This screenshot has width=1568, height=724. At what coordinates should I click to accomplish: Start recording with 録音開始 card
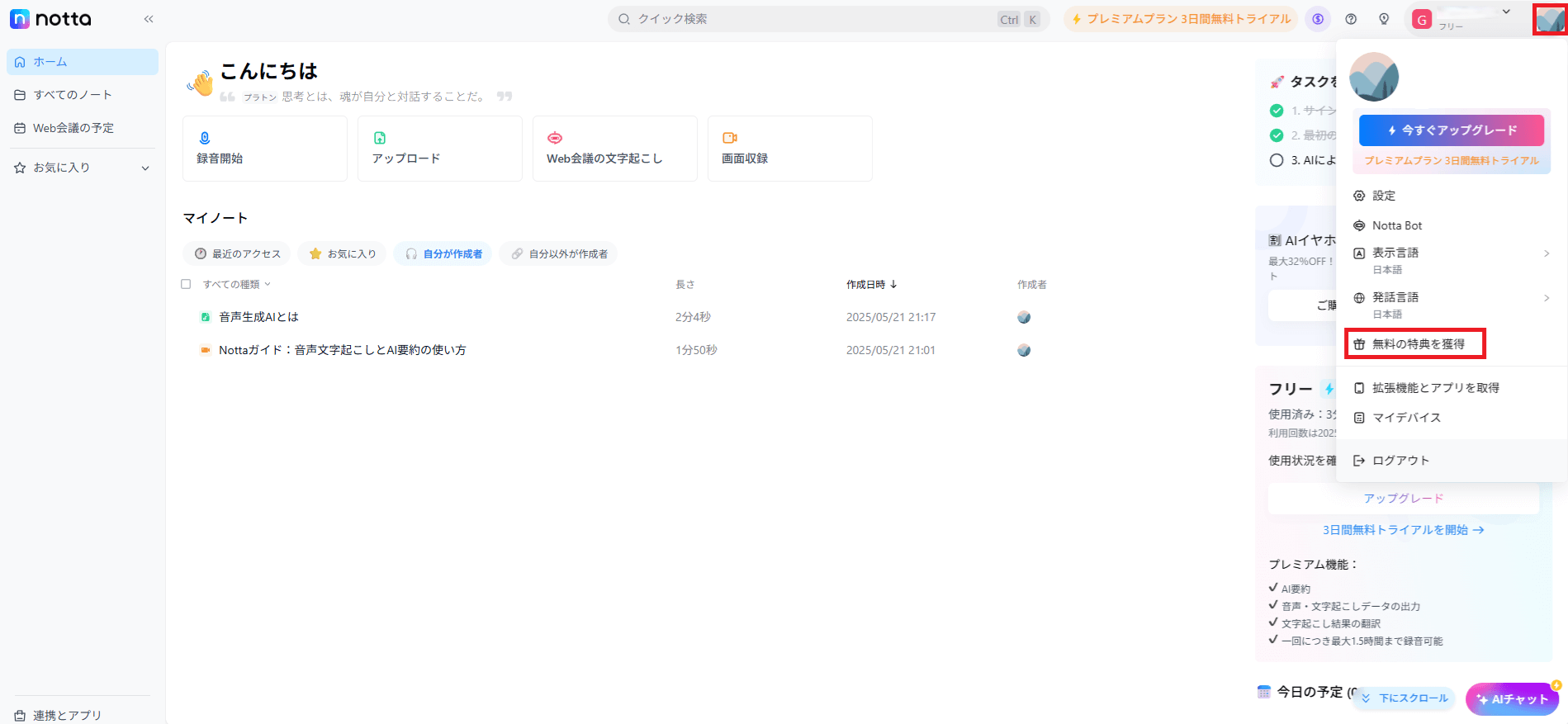tap(265, 149)
